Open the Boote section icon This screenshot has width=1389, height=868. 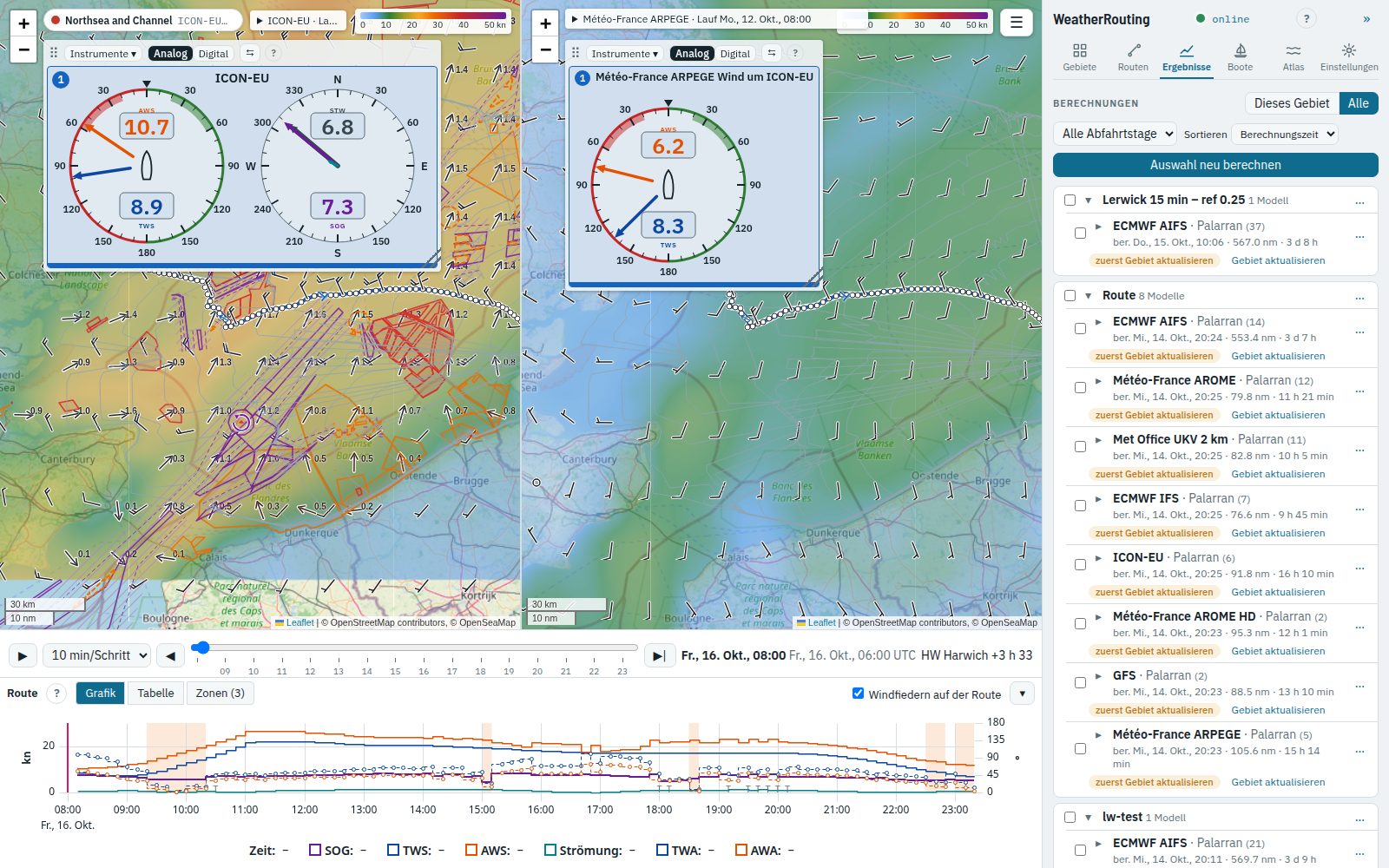(x=1240, y=57)
